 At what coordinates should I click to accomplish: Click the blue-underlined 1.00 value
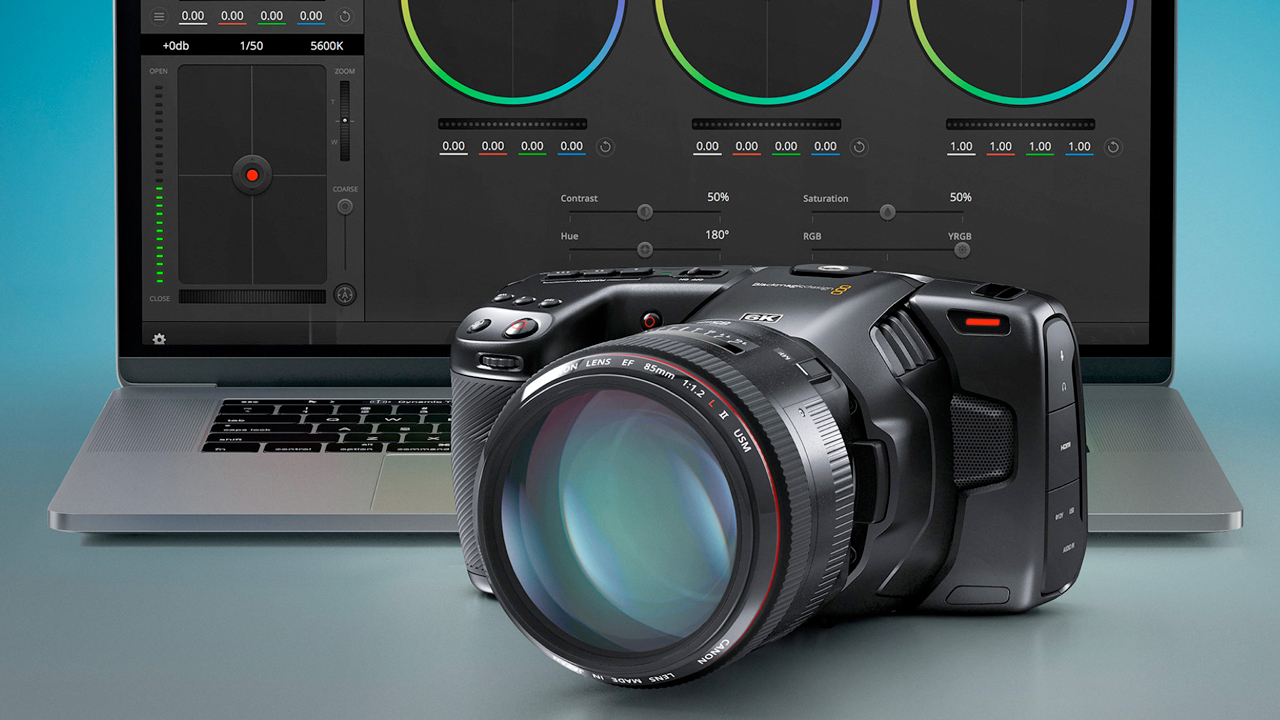(x=1079, y=147)
